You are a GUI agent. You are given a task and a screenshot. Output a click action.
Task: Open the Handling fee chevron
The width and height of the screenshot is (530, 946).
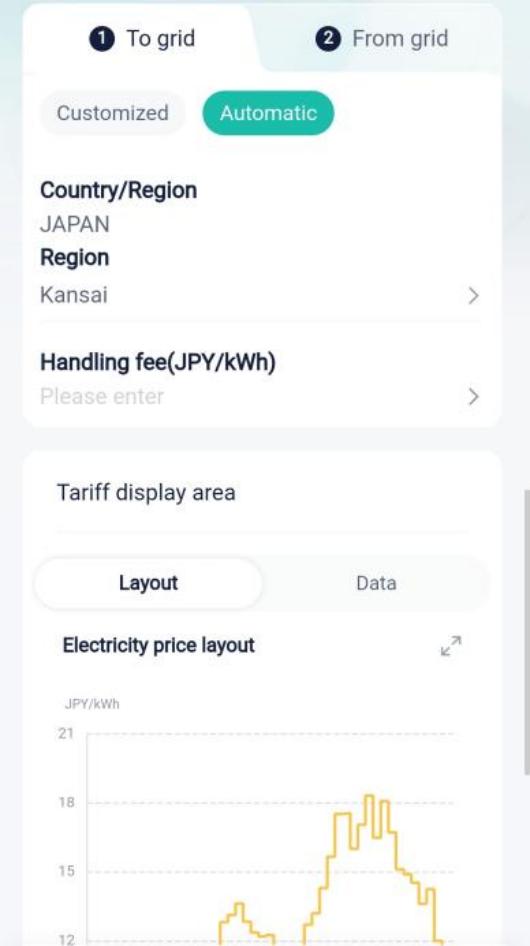(473, 397)
